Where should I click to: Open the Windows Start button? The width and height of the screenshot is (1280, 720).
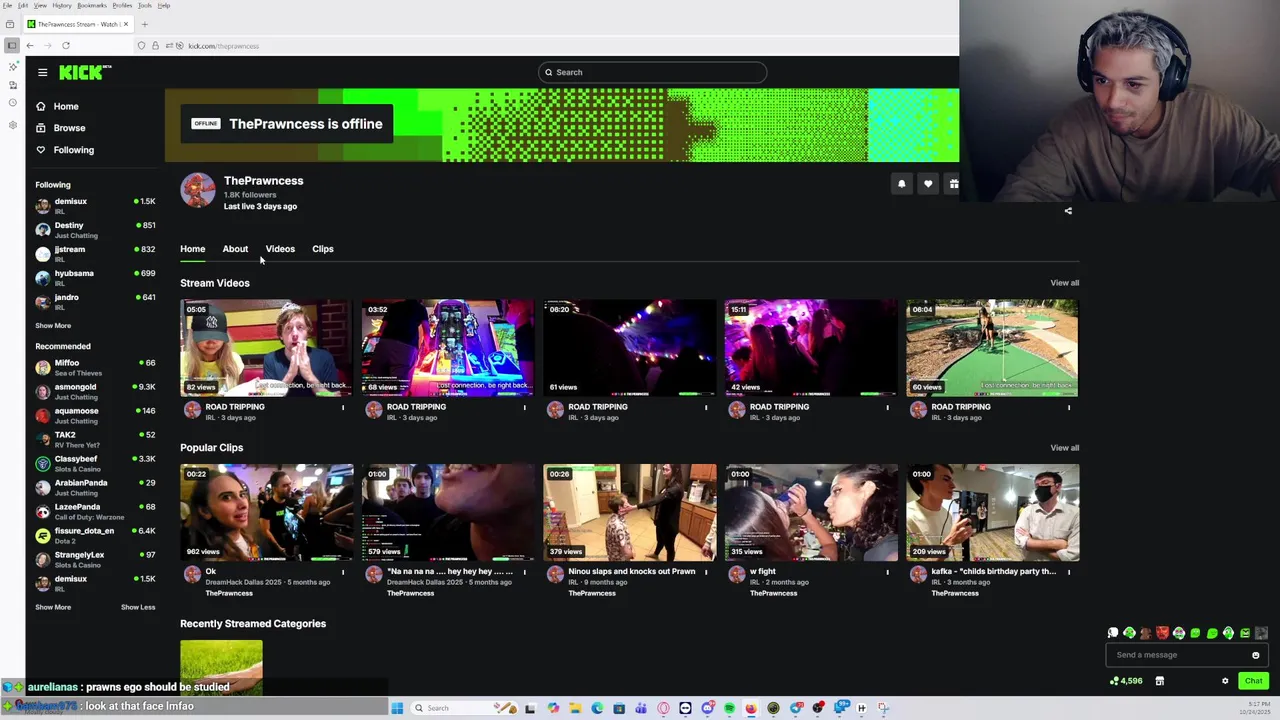click(397, 708)
